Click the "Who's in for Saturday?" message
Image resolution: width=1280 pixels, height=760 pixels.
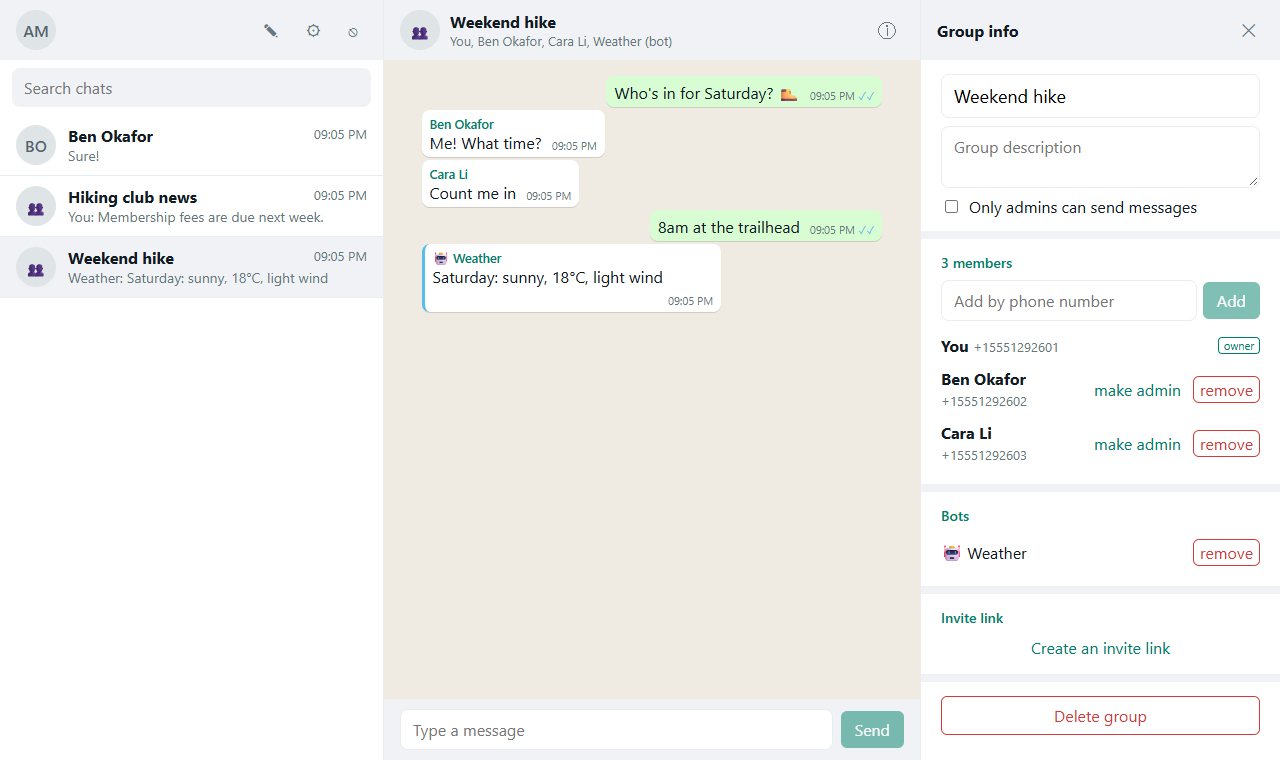[744, 93]
